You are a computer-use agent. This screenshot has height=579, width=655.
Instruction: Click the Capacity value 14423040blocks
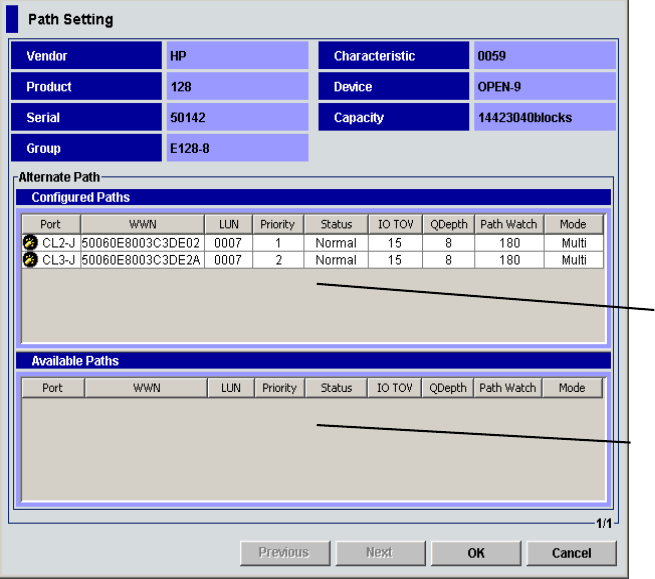click(x=542, y=118)
